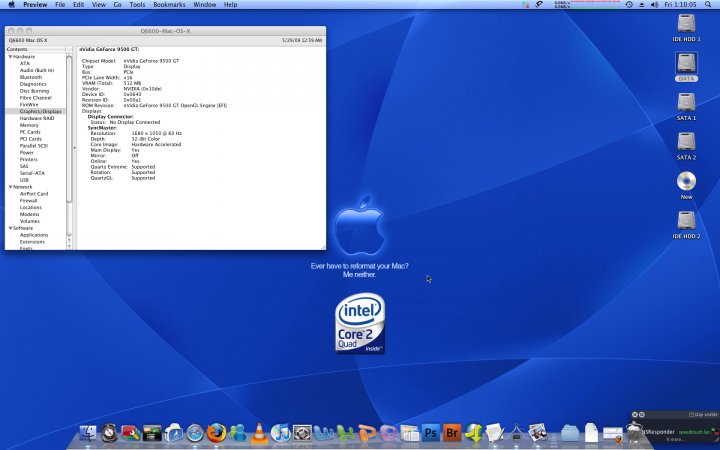Open the Help menu
Viewport: 720px width, 450px height.
[231, 5]
